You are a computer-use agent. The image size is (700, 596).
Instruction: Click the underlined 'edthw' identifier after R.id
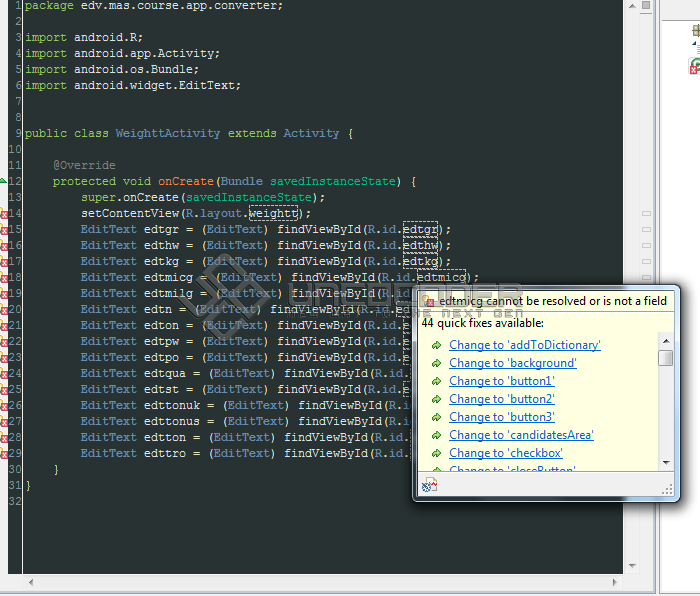pos(420,246)
